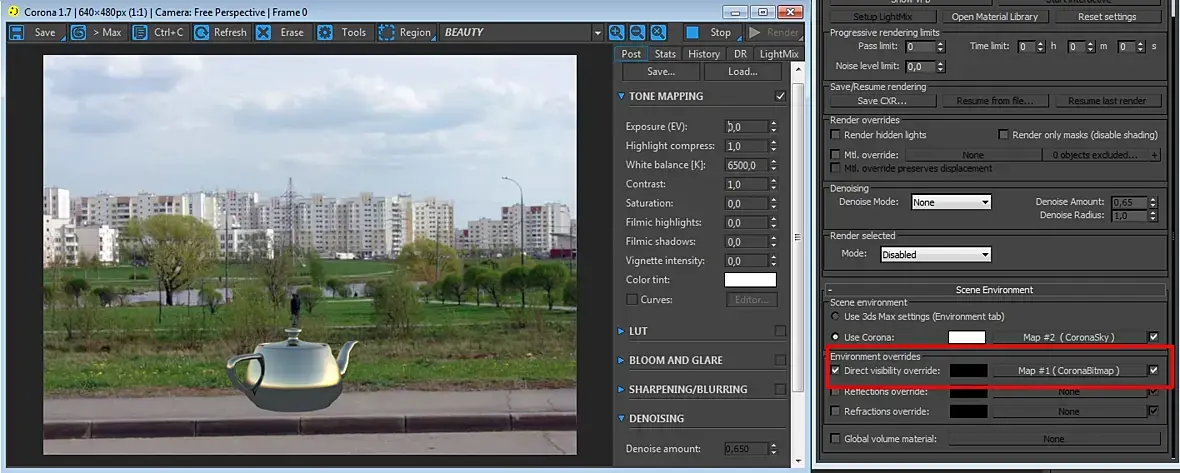Toggle the Tone Mapping checkbox
Viewport: 1180px width, 473px height.
point(780,96)
